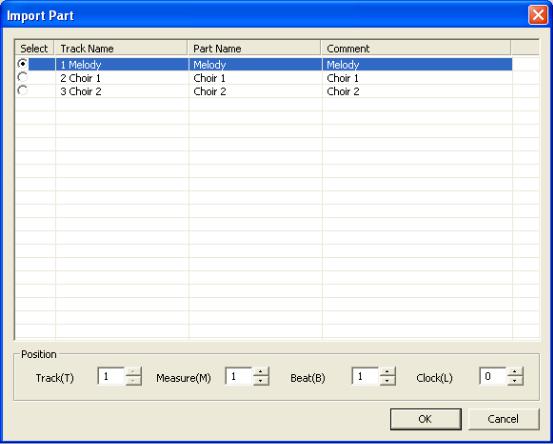
Task: Click the '3 Choir 2' track name cell
Action: 122,91
